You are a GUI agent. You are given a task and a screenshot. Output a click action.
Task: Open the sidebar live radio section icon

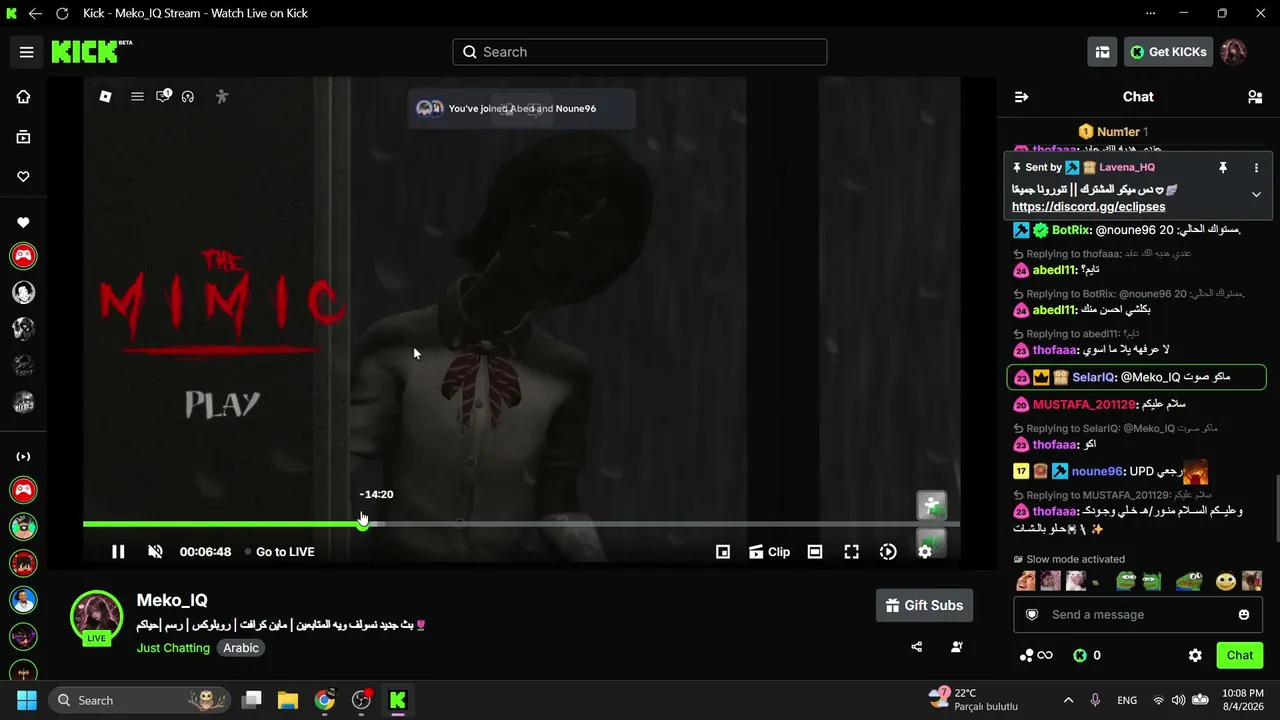23,457
